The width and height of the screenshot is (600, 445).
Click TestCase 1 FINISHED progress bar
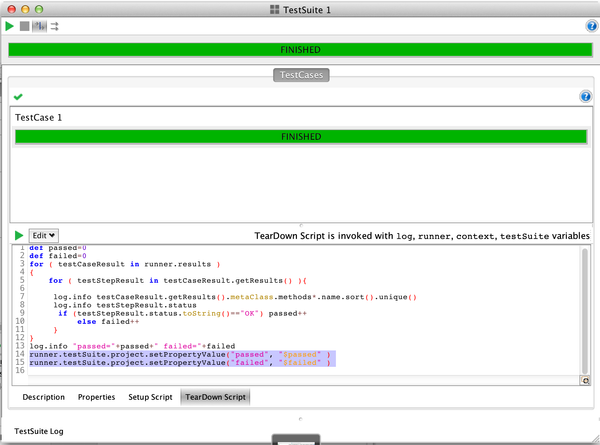300,136
